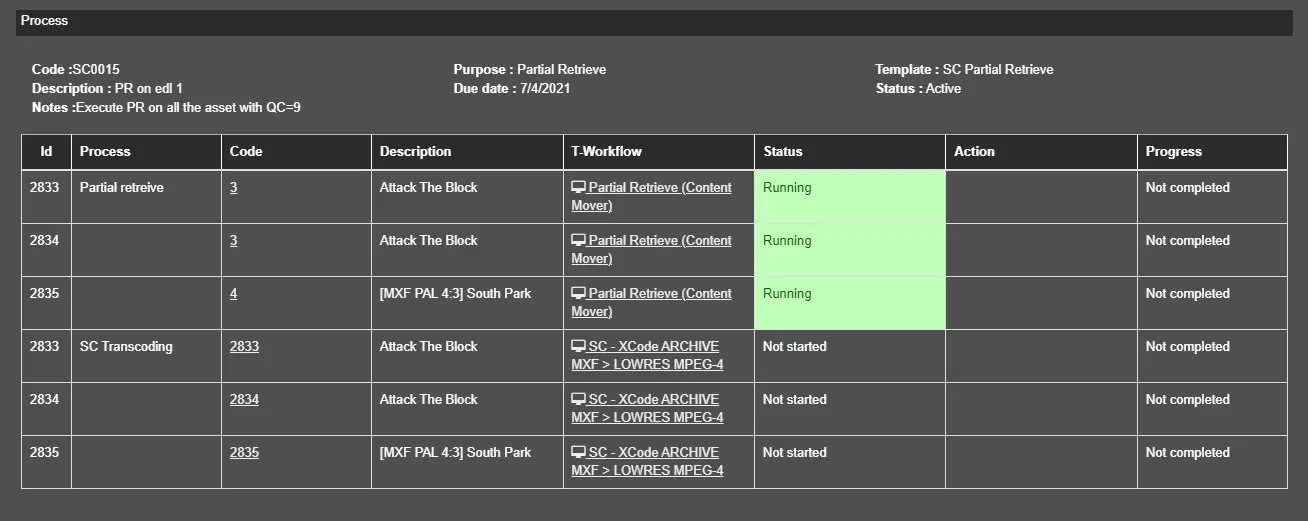Follow the code link 2835
This screenshot has width=1308, height=521.
(244, 453)
